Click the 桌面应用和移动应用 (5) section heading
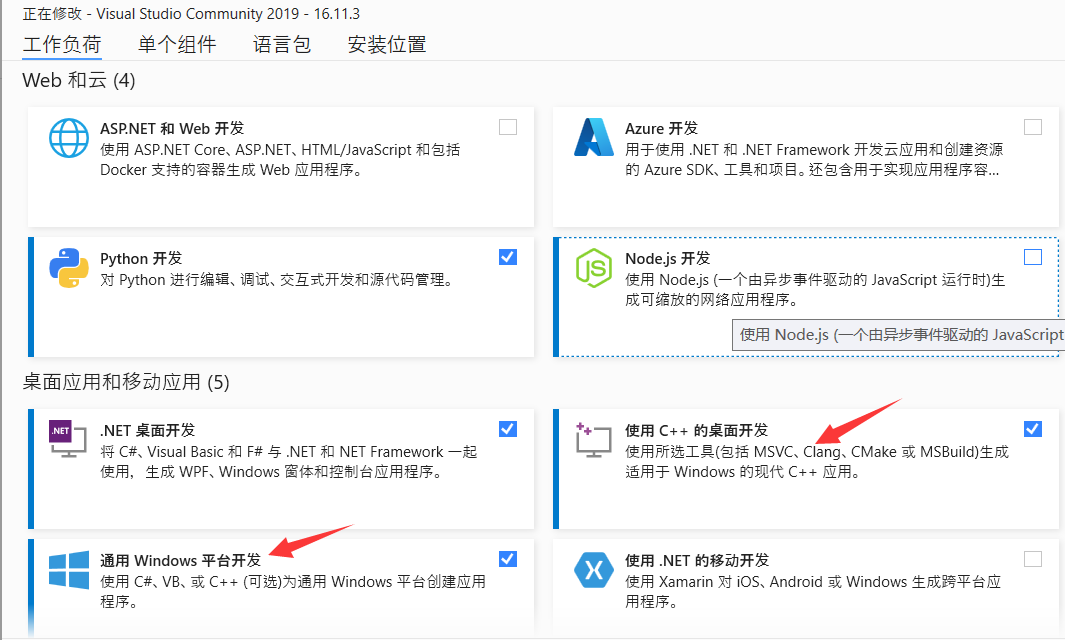This screenshot has height=640, width=1065. [126, 382]
